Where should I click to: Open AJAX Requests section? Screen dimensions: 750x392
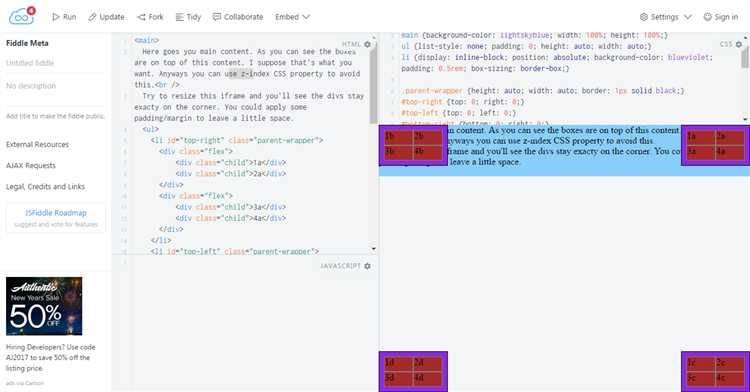point(31,165)
